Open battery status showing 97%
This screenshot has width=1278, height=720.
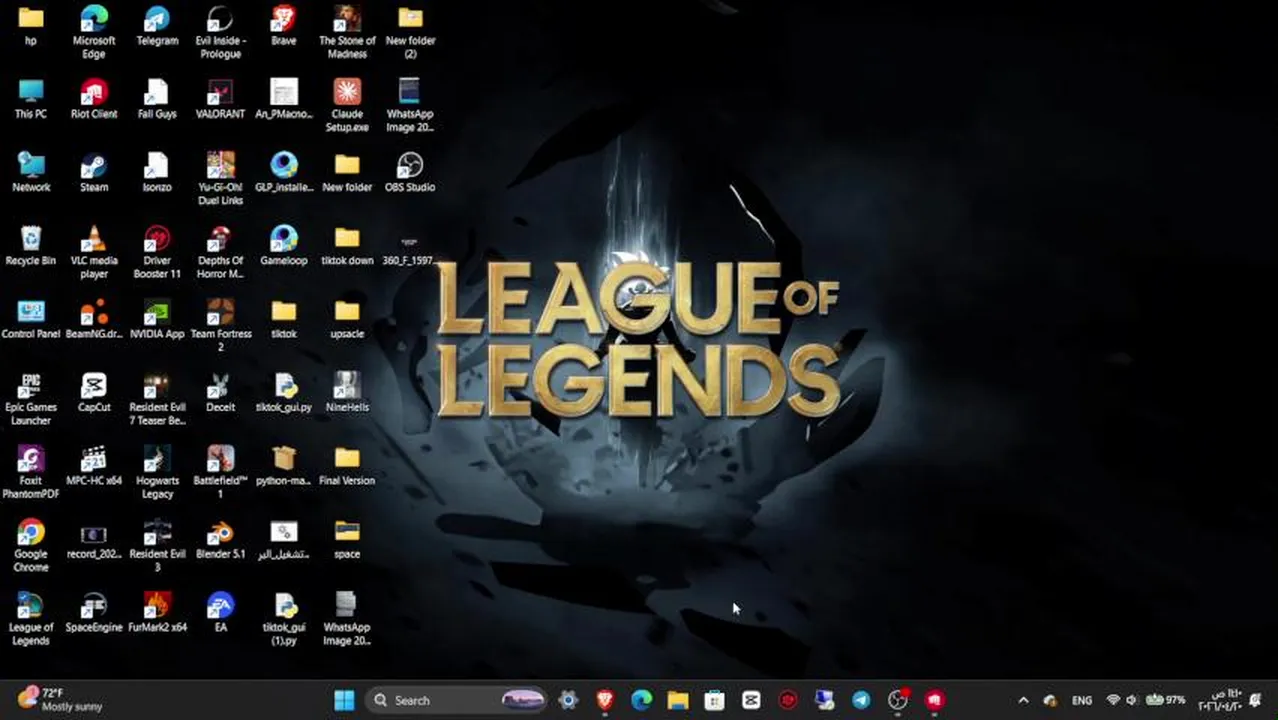(1165, 700)
